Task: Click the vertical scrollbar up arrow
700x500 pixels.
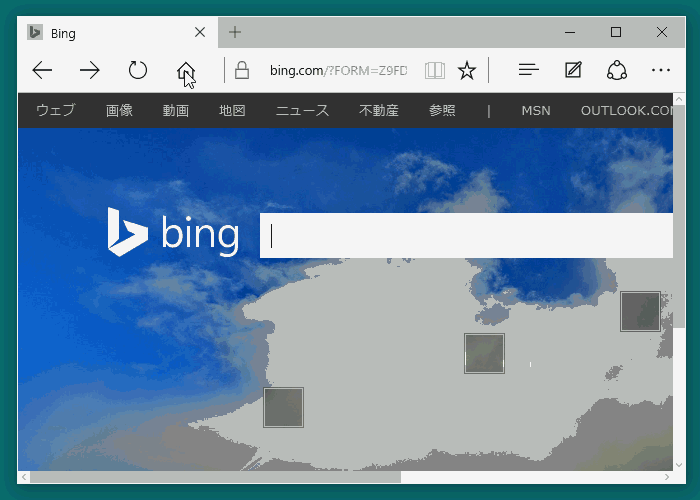Action: pyautogui.click(x=679, y=99)
